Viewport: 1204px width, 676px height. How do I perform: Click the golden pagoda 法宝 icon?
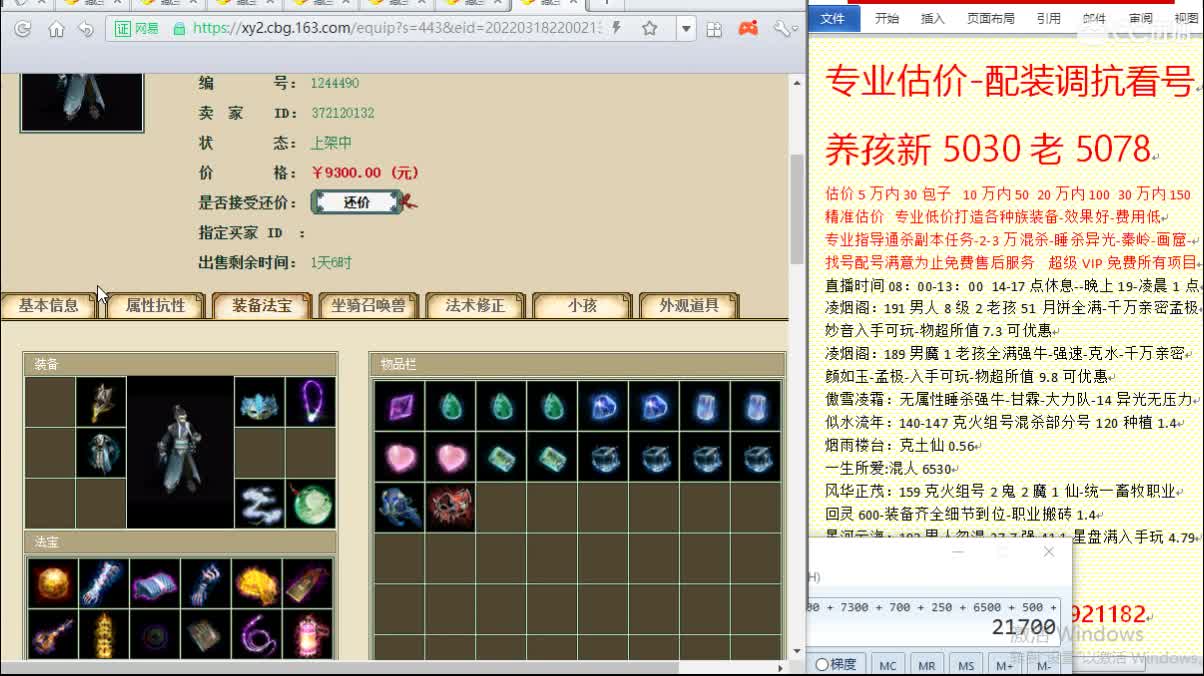(x=104, y=634)
